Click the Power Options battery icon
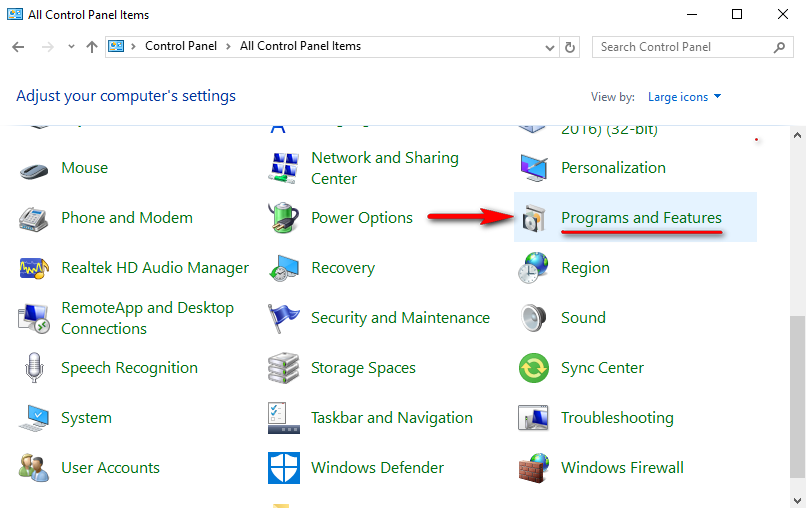This screenshot has width=806, height=508. (x=284, y=218)
